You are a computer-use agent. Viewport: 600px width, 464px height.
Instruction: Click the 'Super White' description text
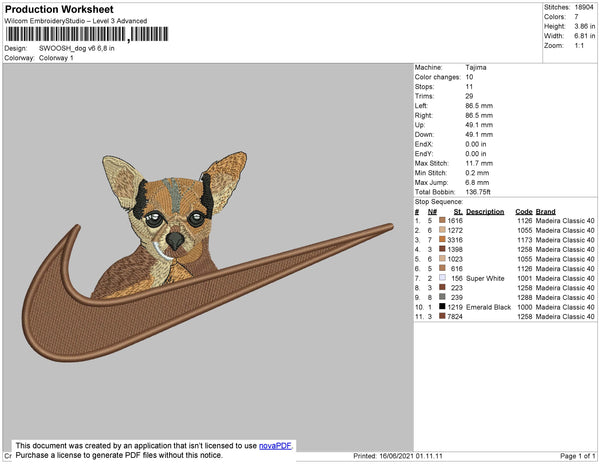point(485,278)
